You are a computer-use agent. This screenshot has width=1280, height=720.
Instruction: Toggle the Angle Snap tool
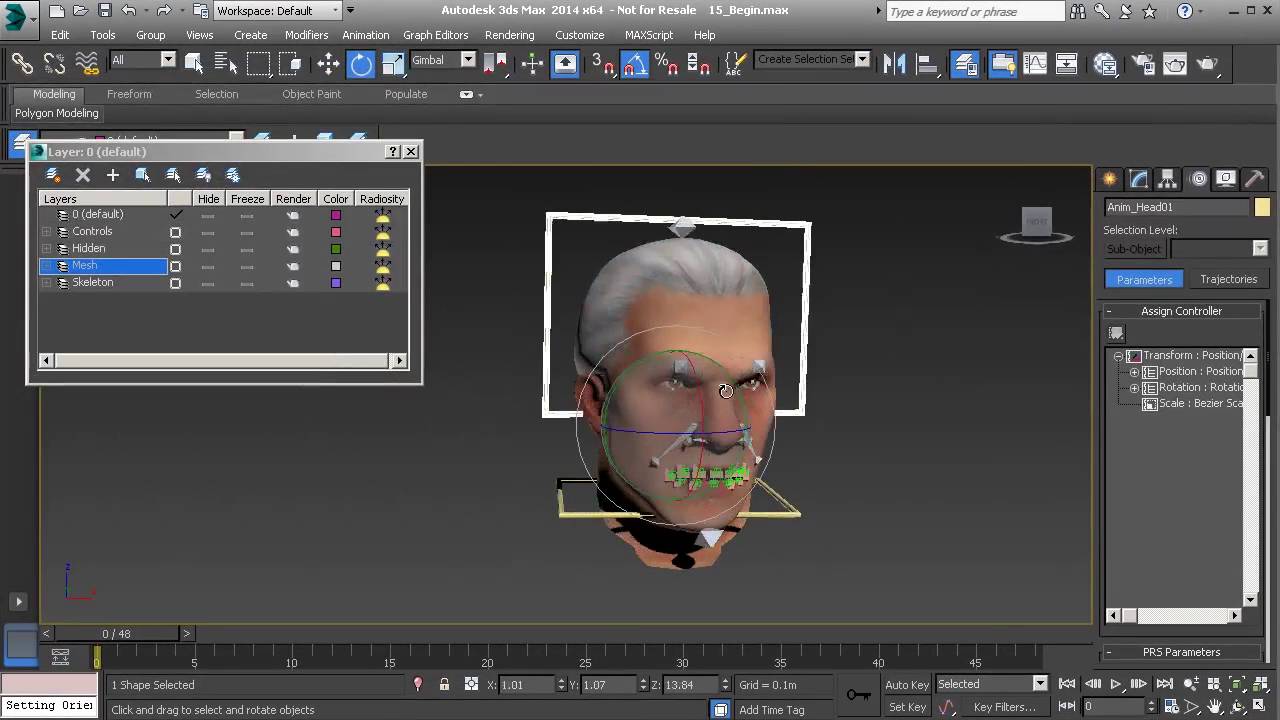pos(635,63)
